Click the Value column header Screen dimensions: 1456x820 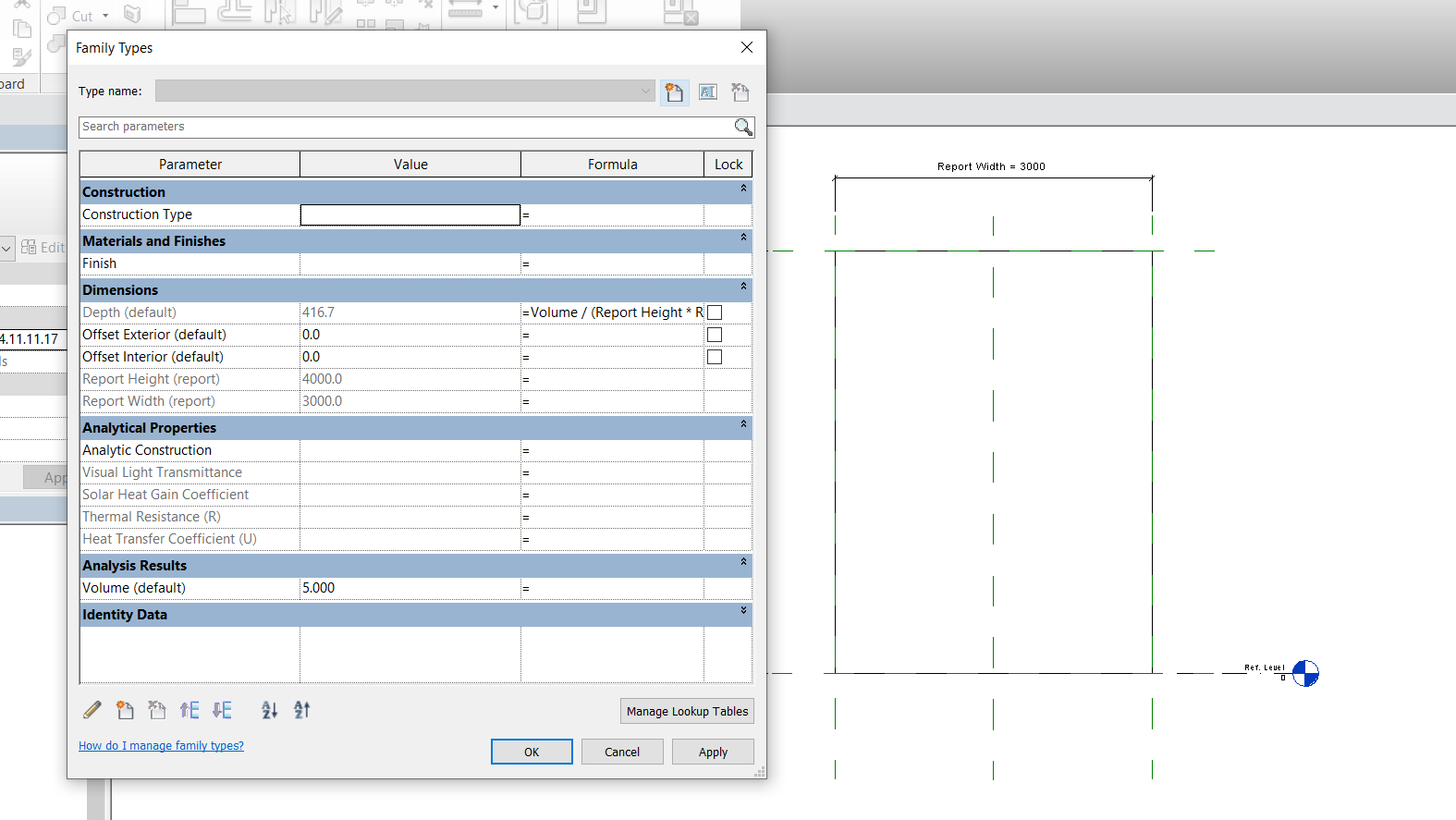[x=410, y=165]
